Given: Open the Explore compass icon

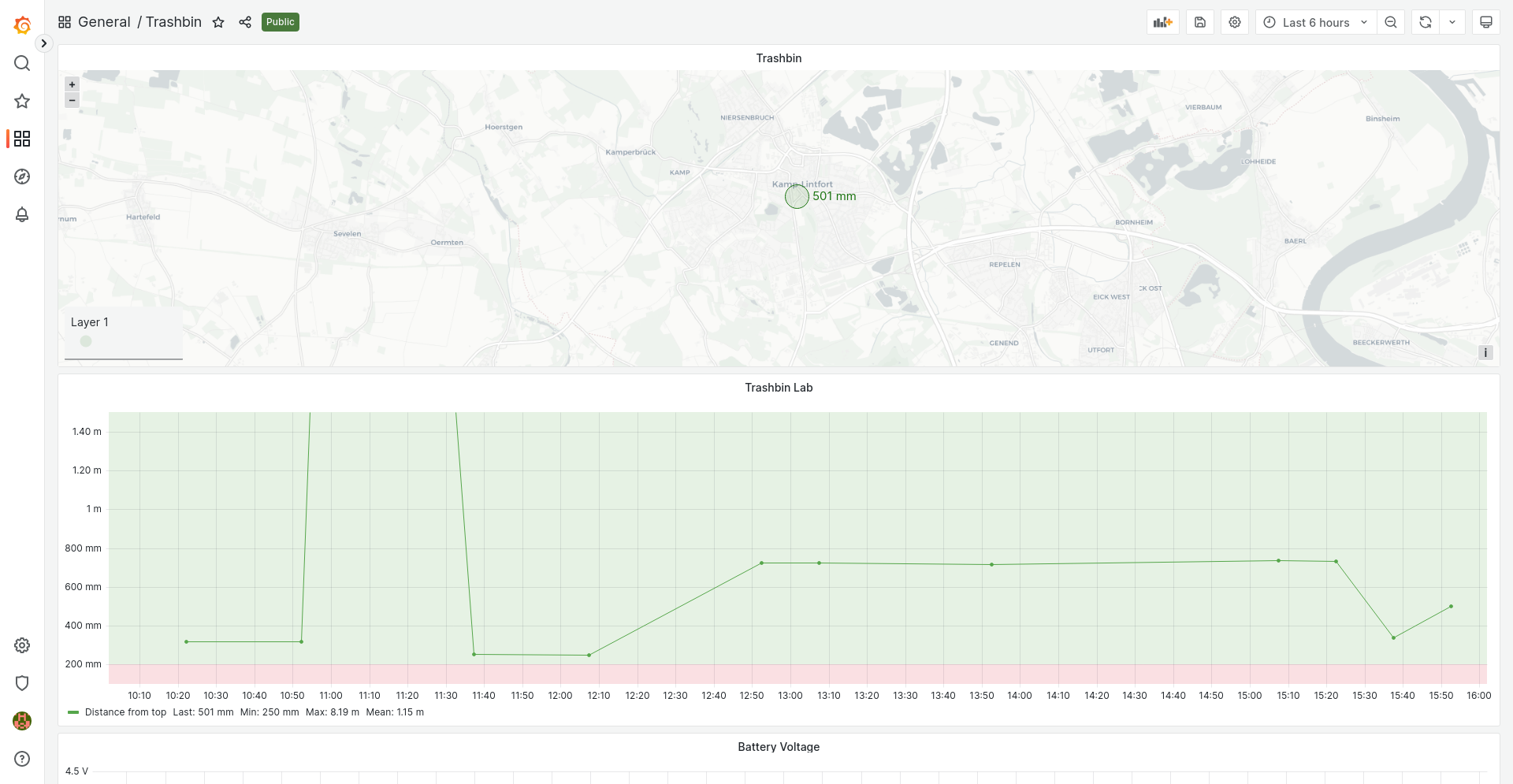Looking at the screenshot, I should pos(22,176).
